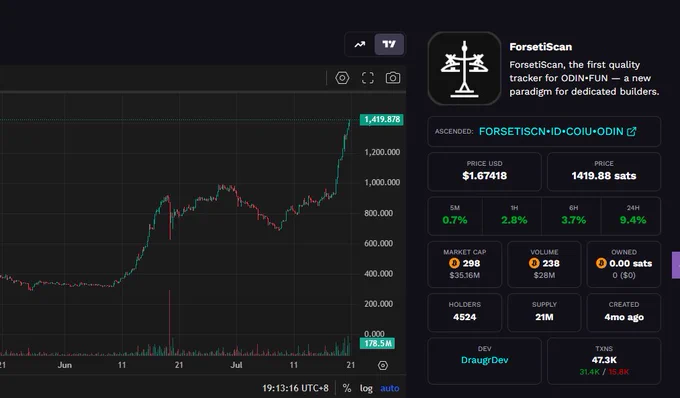Click the bitcoin icon in Owned card

(x=601, y=263)
